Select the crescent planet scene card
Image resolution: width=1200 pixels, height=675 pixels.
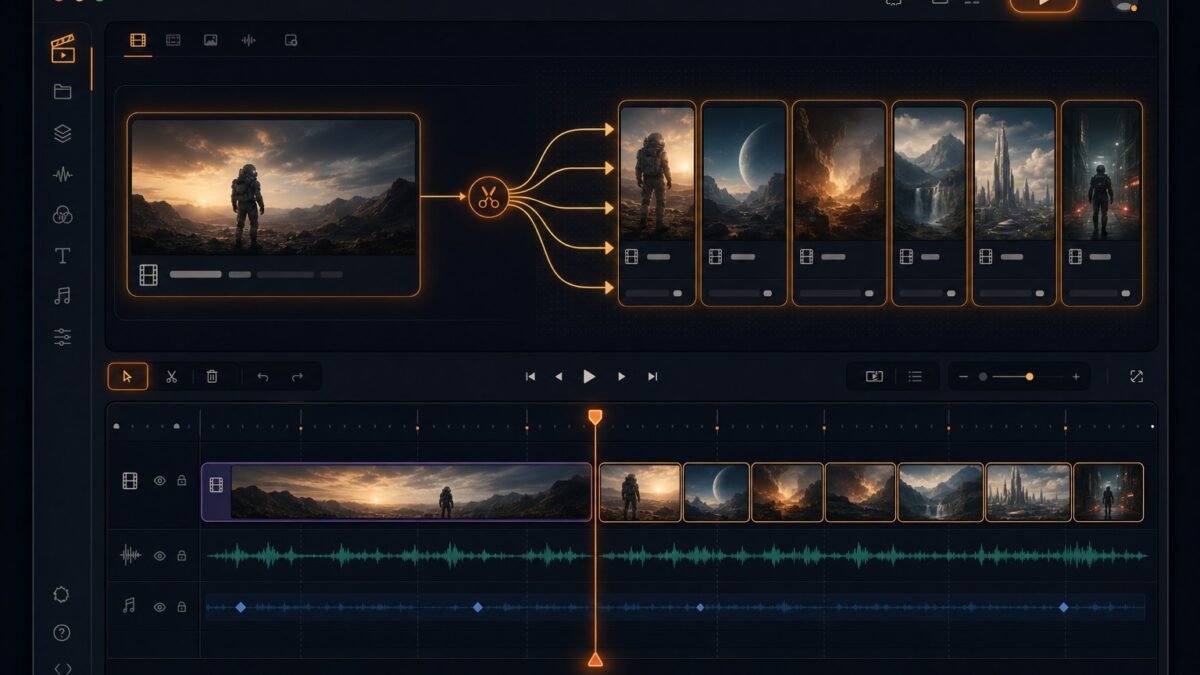pyautogui.click(x=744, y=203)
